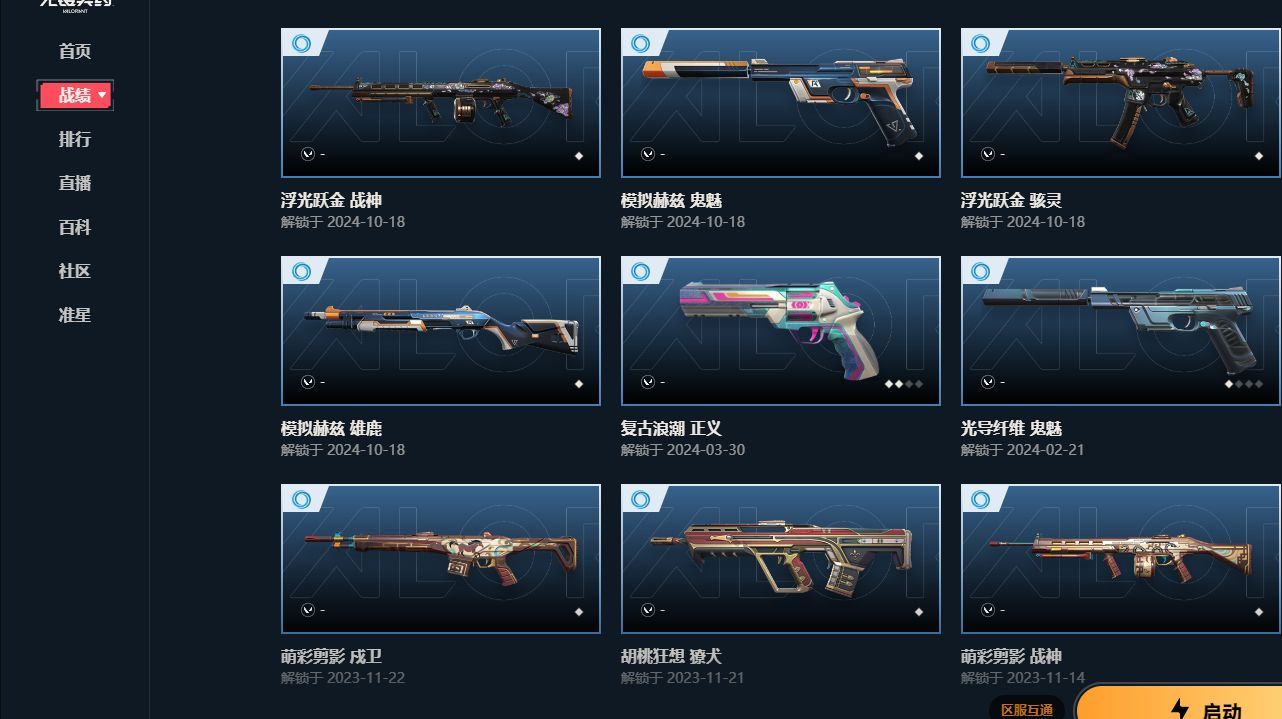1282x719 pixels.
Task: Open the 直播 section in sidebar
Action: (75, 183)
